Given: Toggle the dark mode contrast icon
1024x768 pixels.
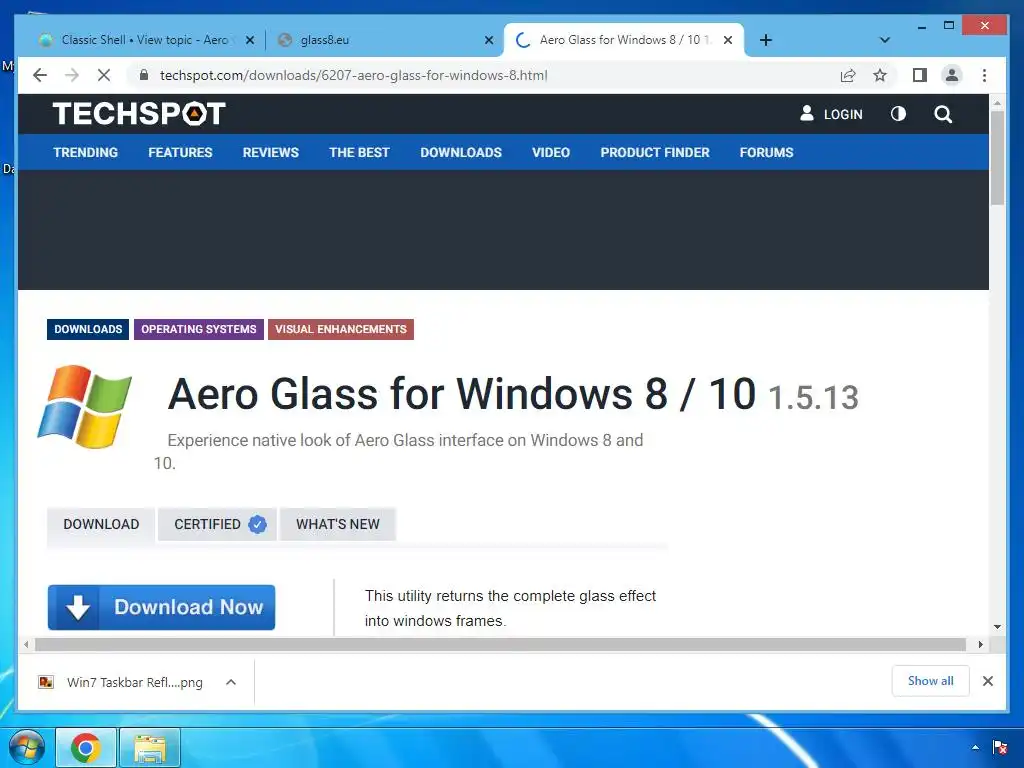Looking at the screenshot, I should [899, 114].
